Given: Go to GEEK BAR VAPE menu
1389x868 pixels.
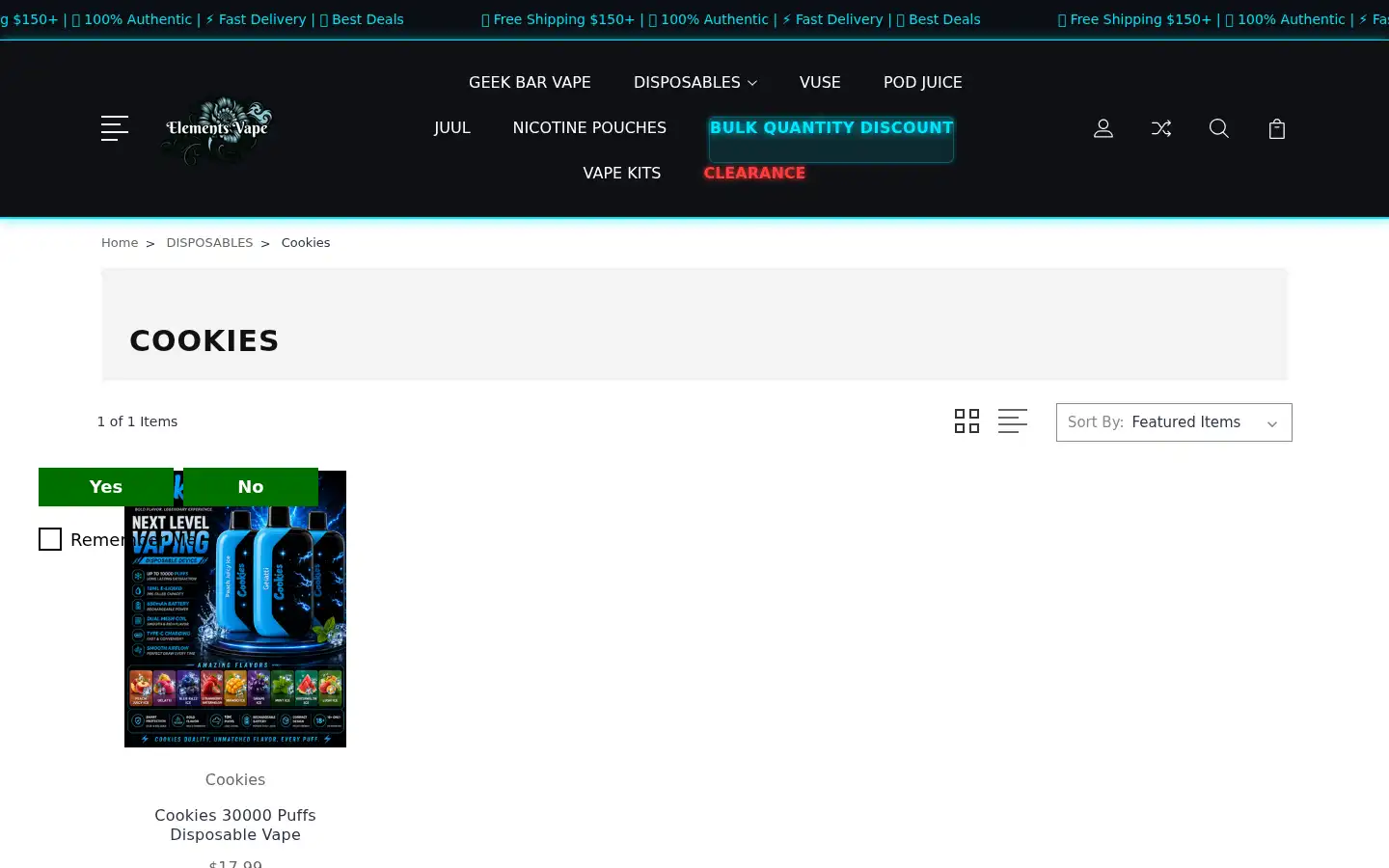Looking at the screenshot, I should click(530, 82).
